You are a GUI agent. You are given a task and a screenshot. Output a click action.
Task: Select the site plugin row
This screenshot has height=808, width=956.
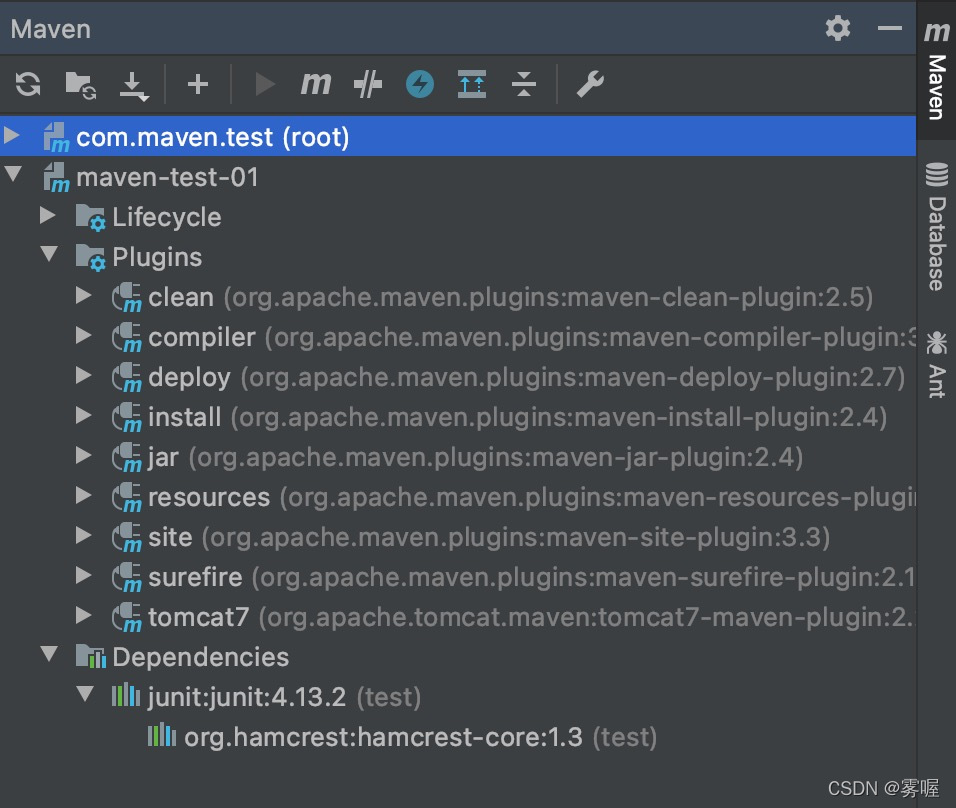pos(458,537)
